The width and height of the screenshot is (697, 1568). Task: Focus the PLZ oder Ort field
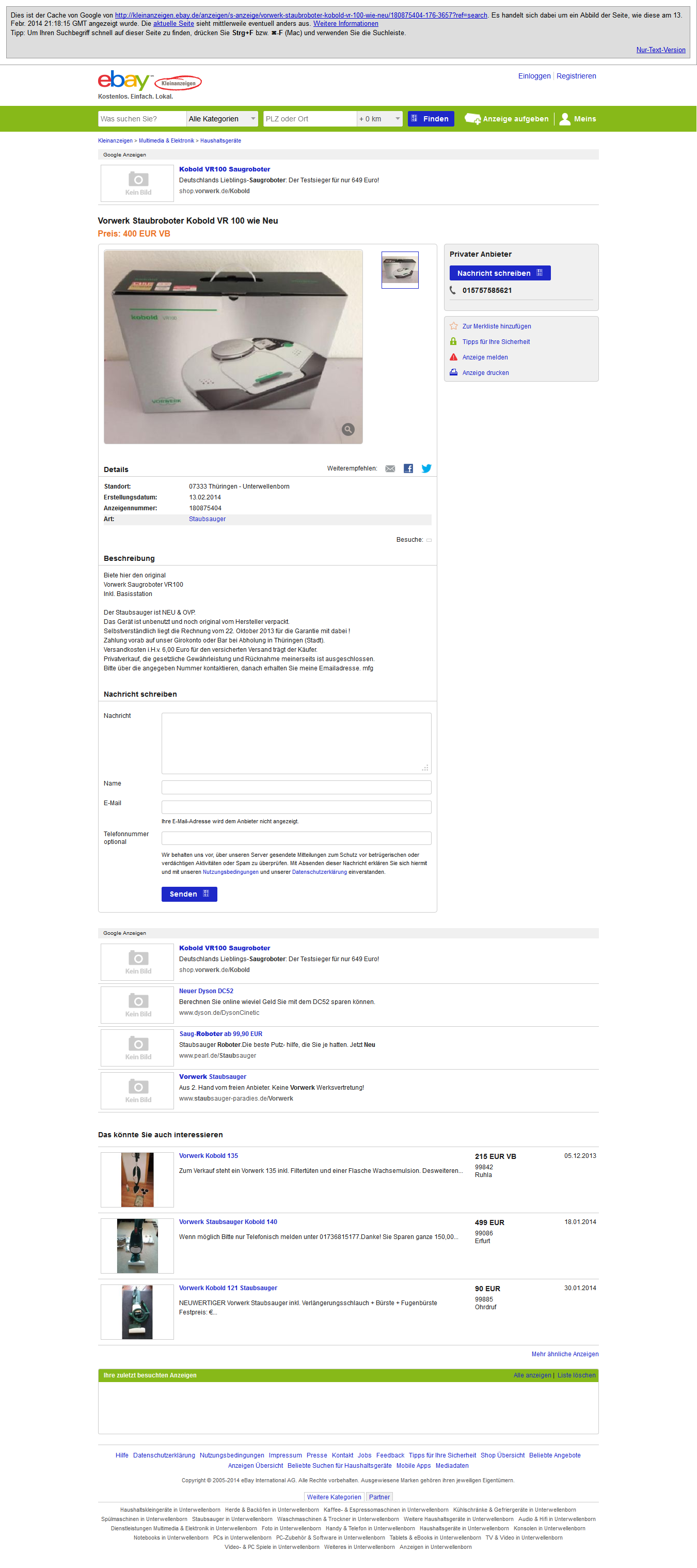[310, 119]
